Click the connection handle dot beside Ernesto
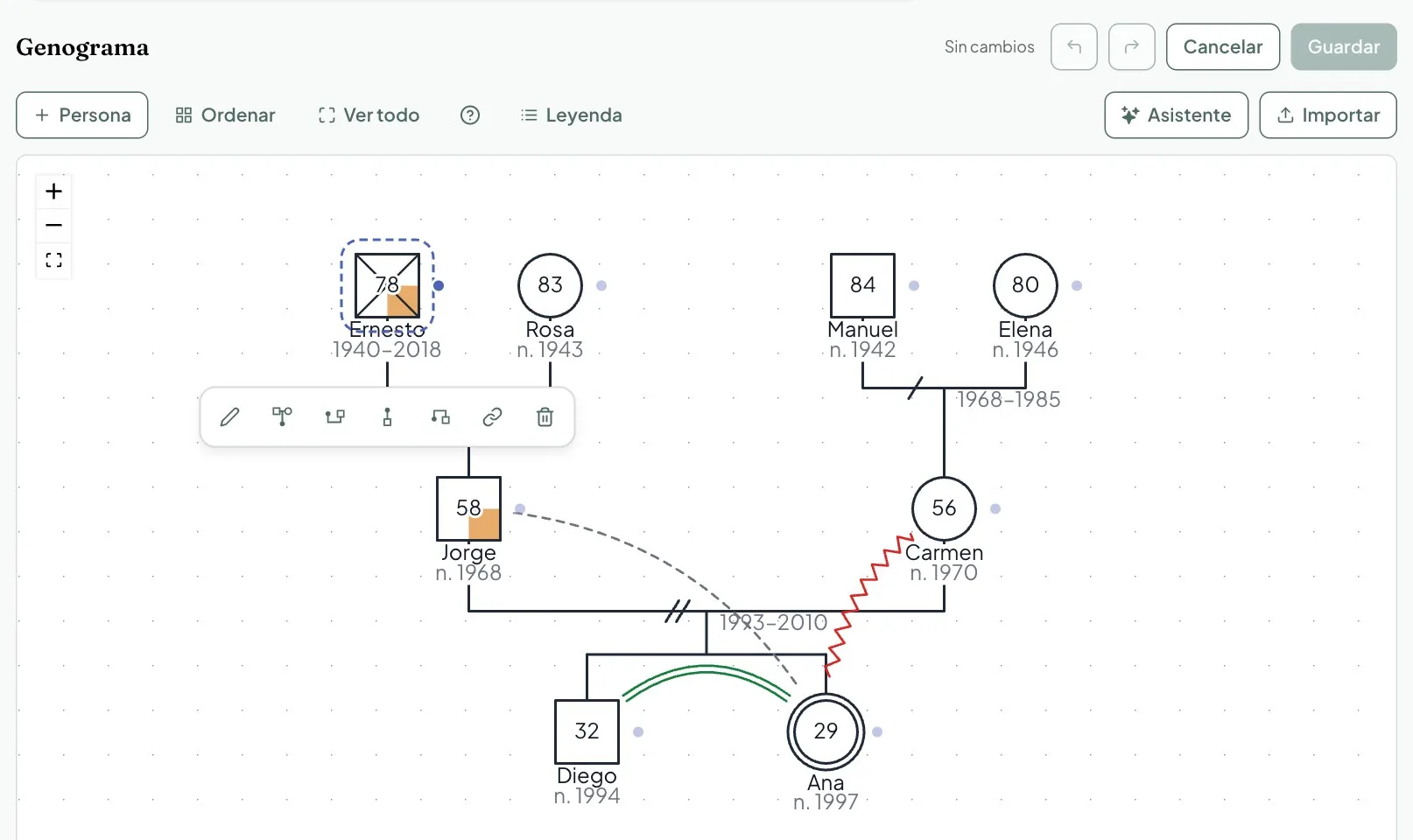This screenshot has width=1413, height=840. (x=439, y=285)
